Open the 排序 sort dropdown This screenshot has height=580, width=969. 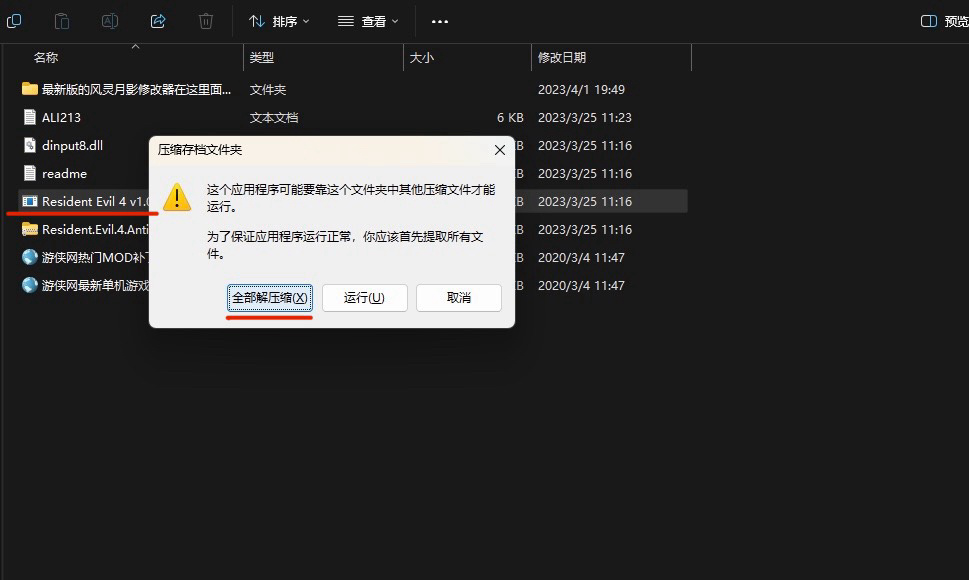[279, 21]
